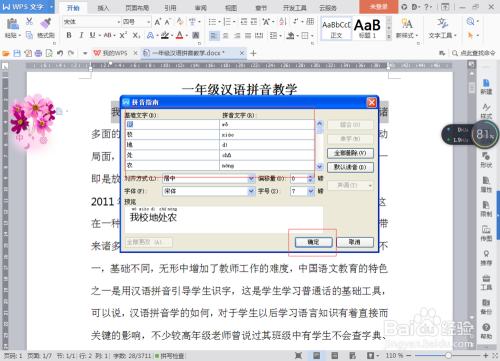Expand the font color A dropdown arrow
The width and height of the screenshot is (500, 361).
[x=187, y=35]
